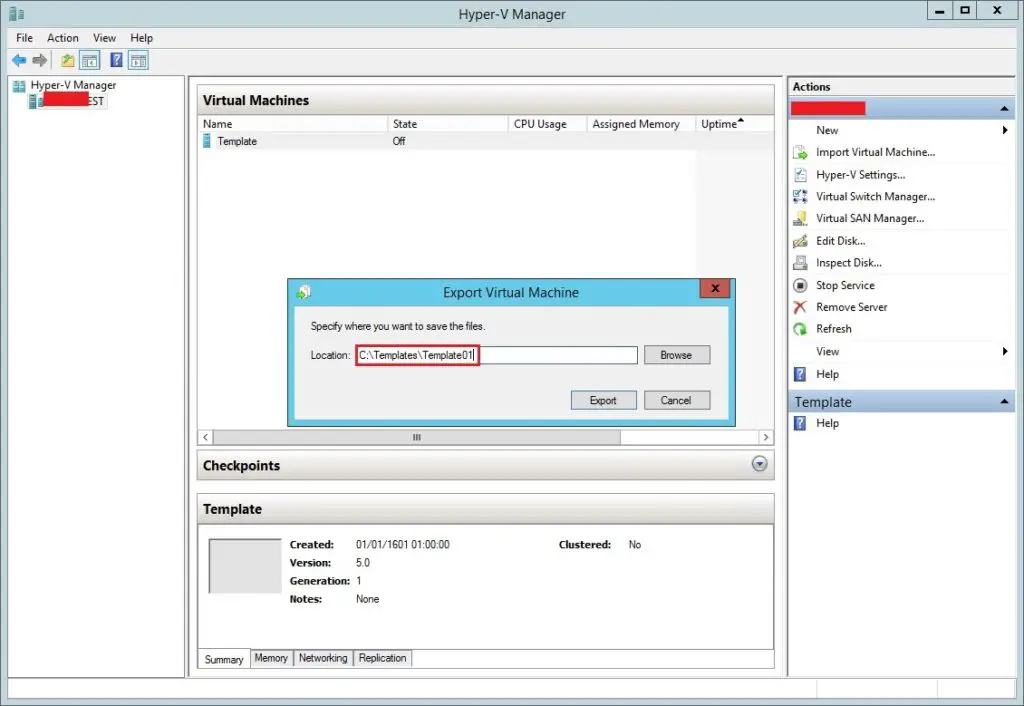Expand the New submenu arrow
Screen dimensions: 1024x706
[1004, 130]
